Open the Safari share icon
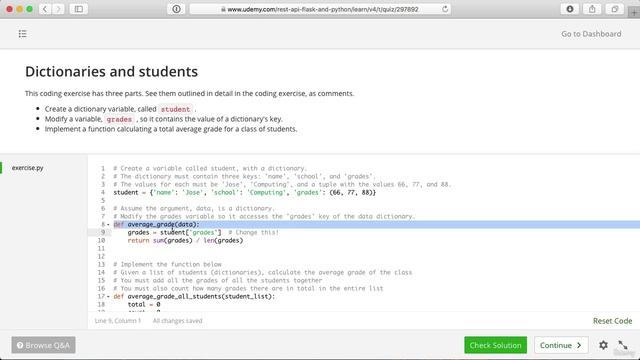Viewport: 640px width, 360px height. pos(592,9)
